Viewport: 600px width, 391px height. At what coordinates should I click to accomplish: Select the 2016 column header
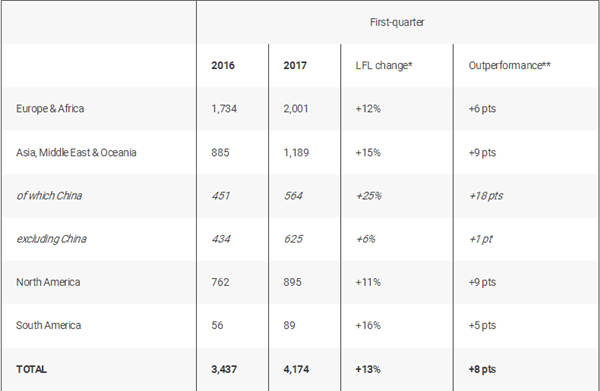(x=223, y=65)
